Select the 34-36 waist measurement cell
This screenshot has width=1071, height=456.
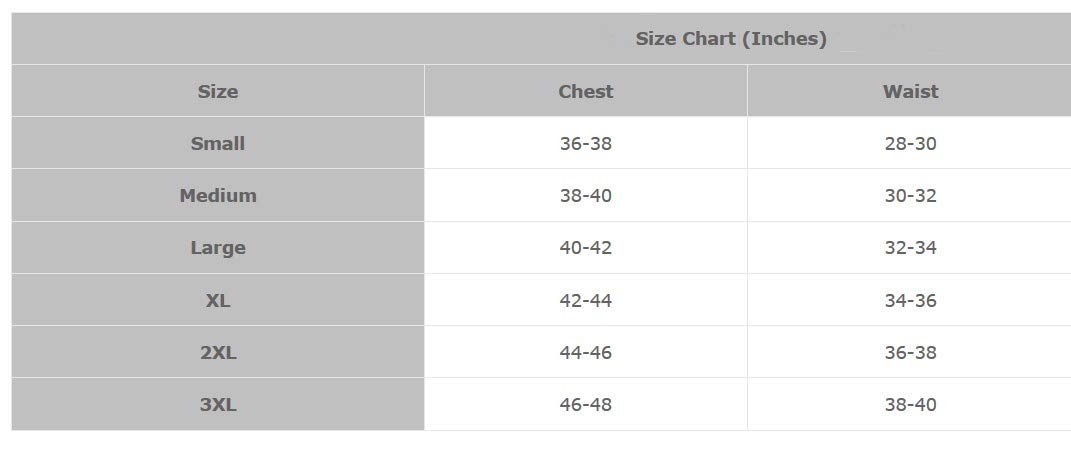click(x=910, y=300)
